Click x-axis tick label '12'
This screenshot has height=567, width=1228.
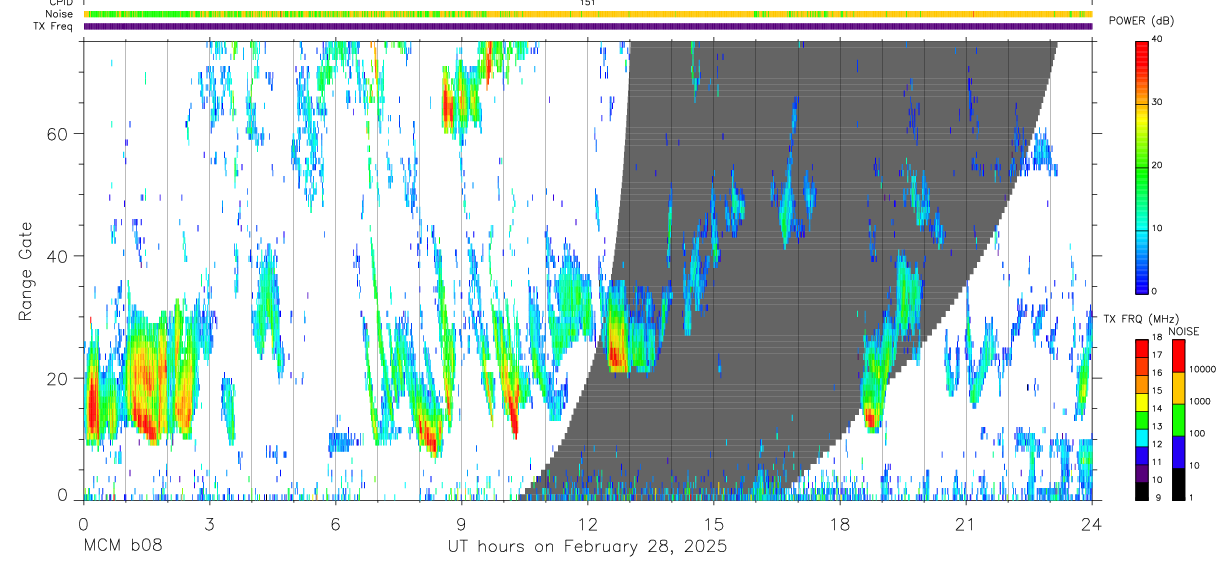[x=587, y=524]
